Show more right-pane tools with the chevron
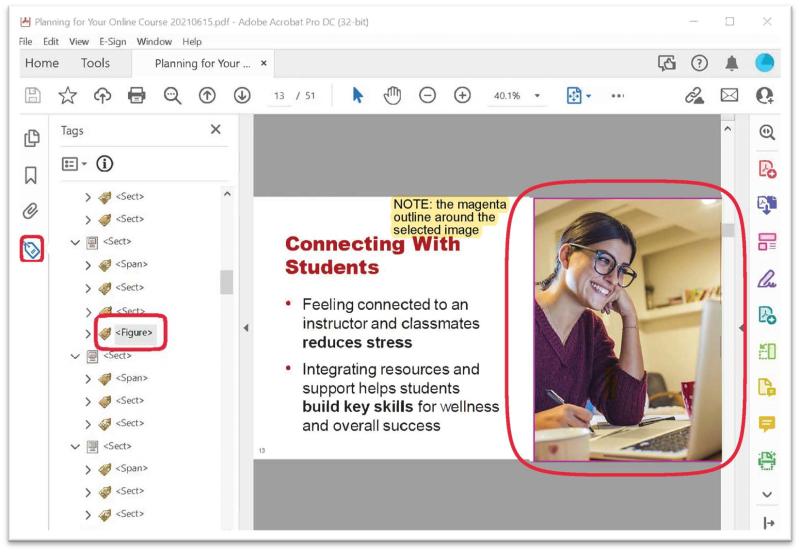Viewport: 800px width, 552px height. tap(767, 494)
